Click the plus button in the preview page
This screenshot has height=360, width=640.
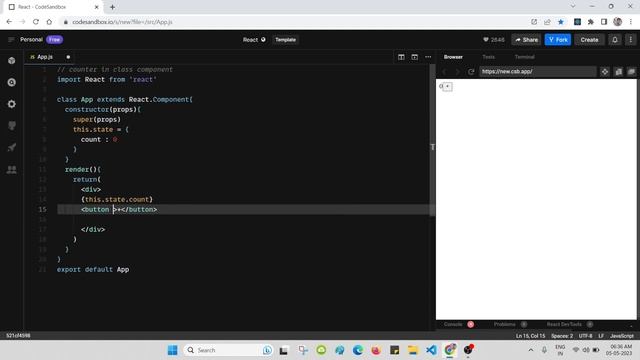point(448,86)
